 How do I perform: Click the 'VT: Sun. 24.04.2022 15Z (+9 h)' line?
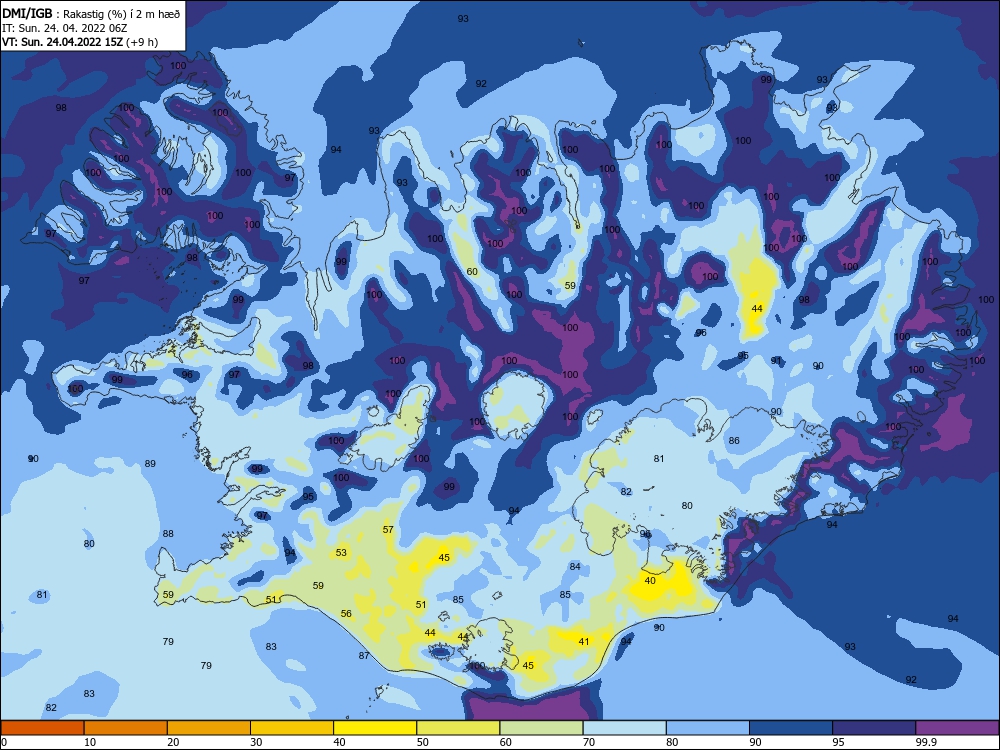pos(80,42)
